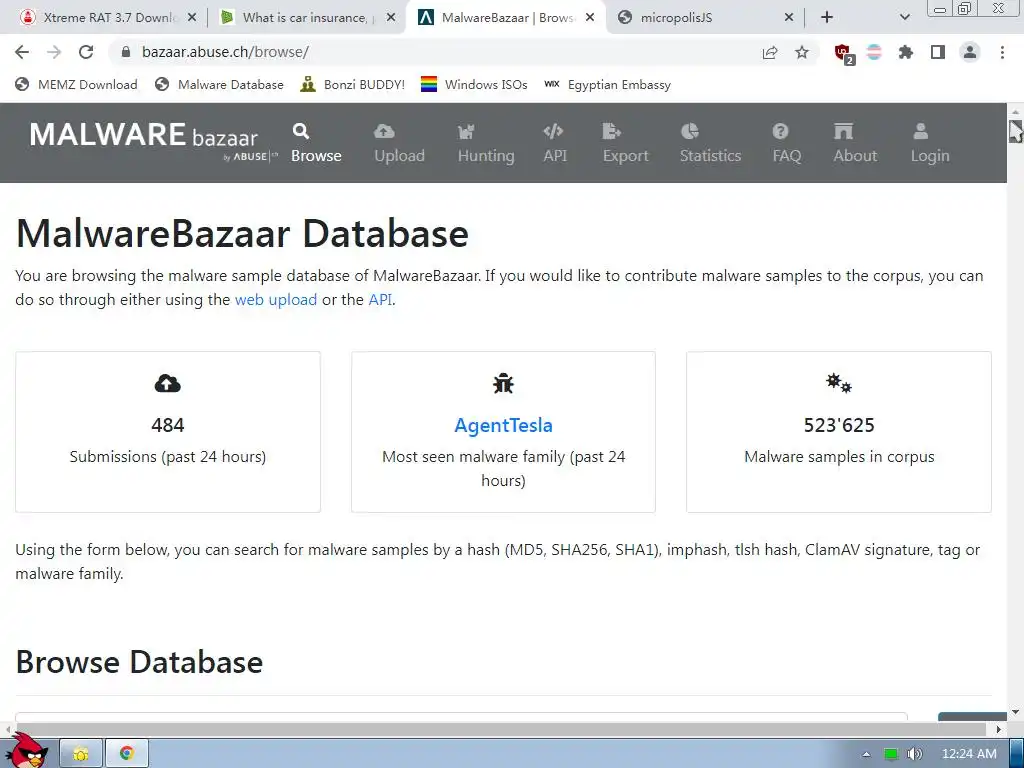Open Egyptian Embassy bookmark

[x=608, y=85]
